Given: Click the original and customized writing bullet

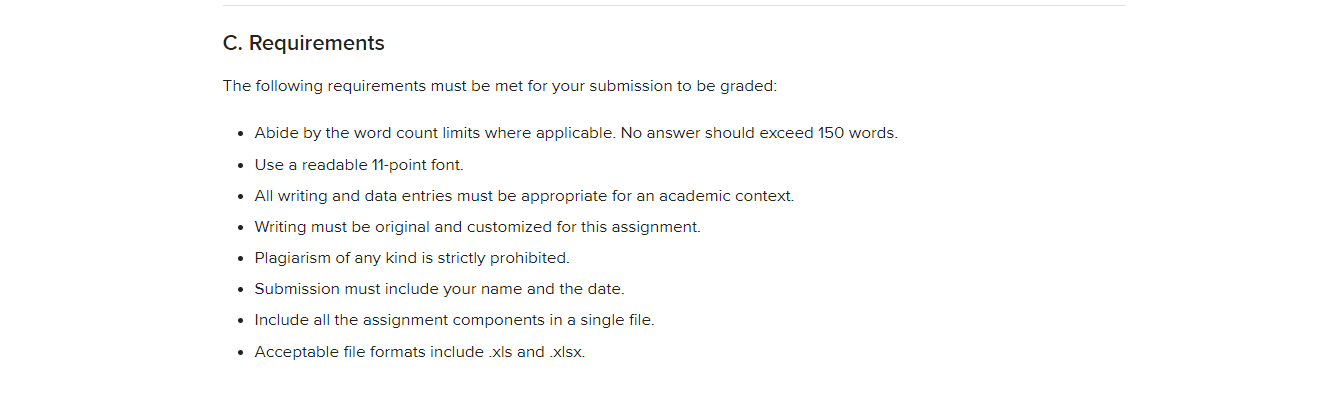Looking at the screenshot, I should [477, 227].
